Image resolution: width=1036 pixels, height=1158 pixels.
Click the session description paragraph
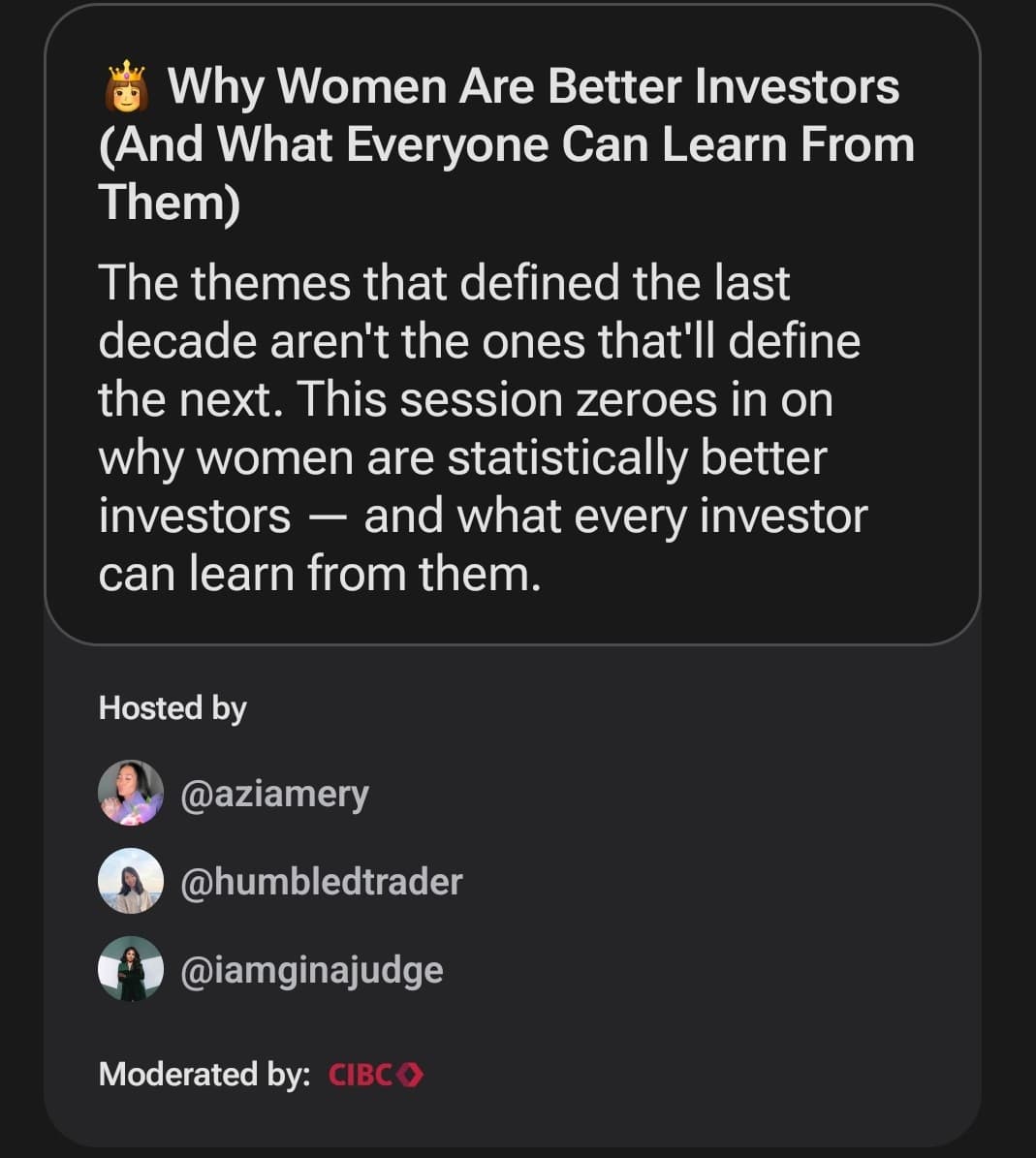pyautogui.click(x=483, y=428)
